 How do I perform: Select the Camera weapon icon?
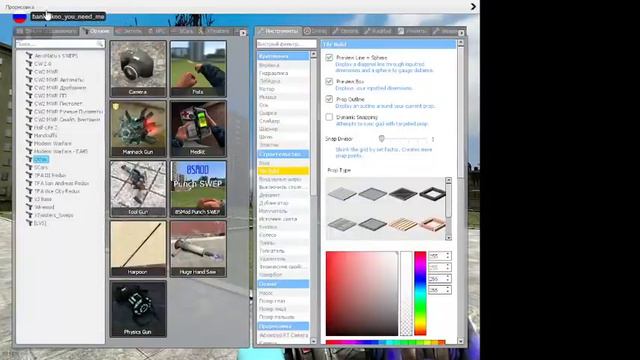(138, 69)
